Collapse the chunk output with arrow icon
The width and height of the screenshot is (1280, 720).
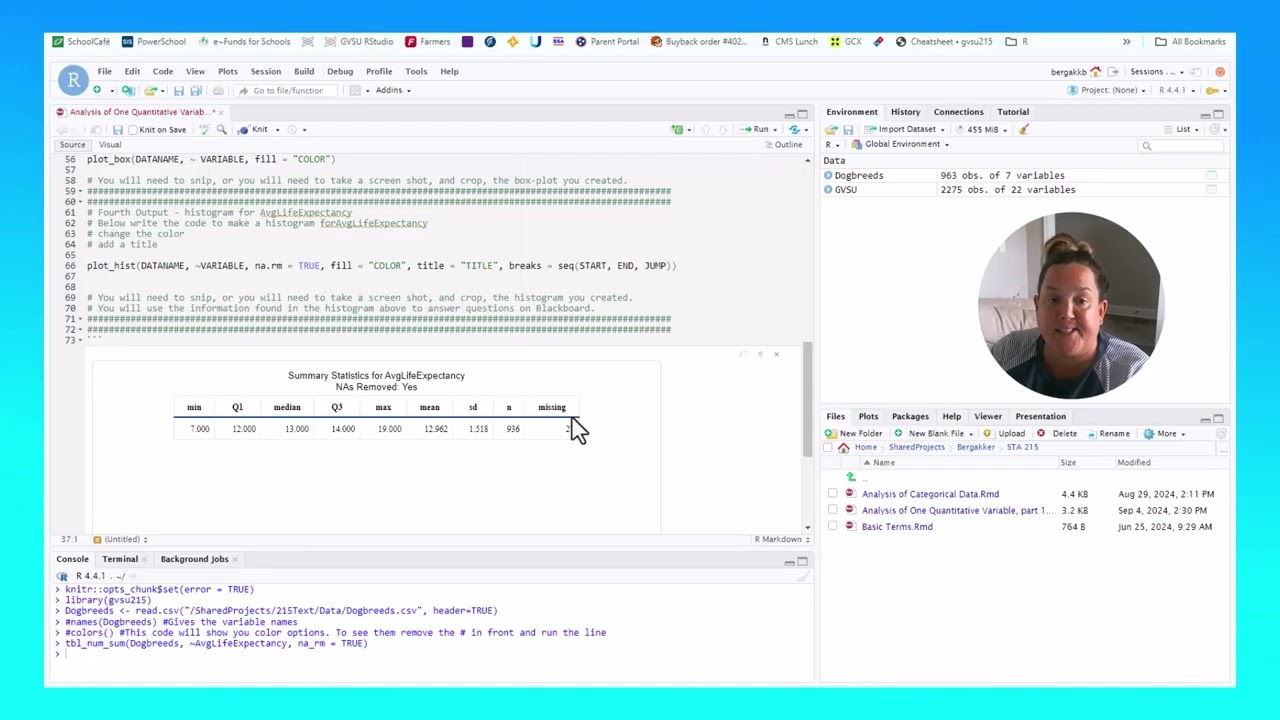(x=760, y=354)
